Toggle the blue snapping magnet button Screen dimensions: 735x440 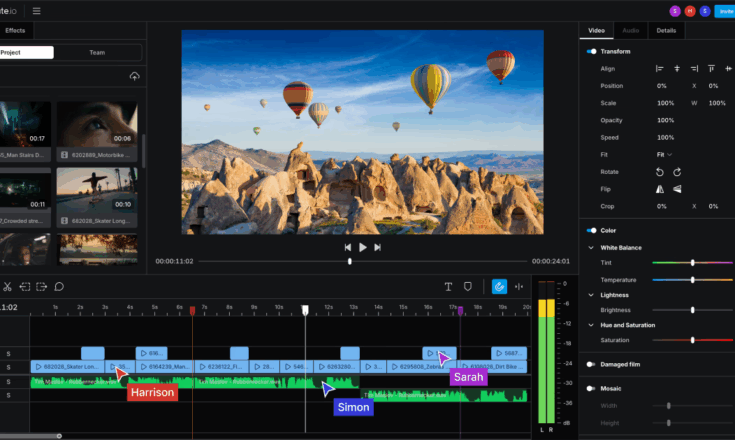(x=498, y=287)
